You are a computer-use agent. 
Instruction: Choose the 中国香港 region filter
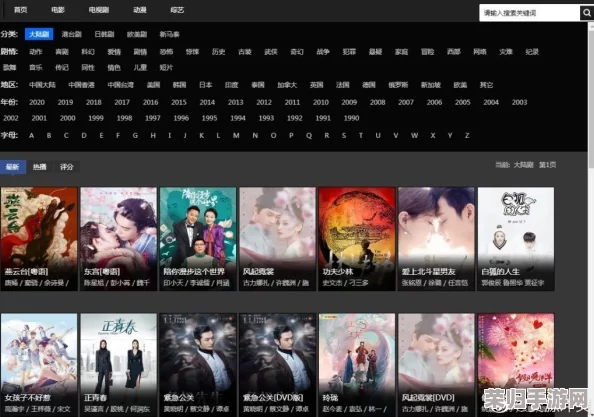[81, 85]
